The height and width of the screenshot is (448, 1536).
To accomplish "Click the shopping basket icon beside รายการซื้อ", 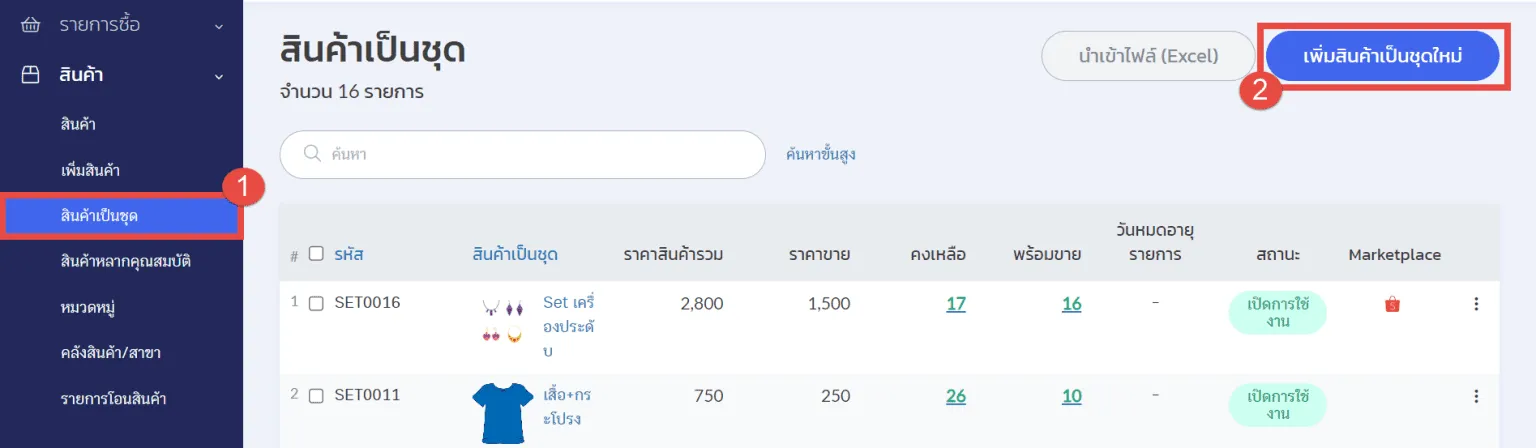I will tap(31, 25).
